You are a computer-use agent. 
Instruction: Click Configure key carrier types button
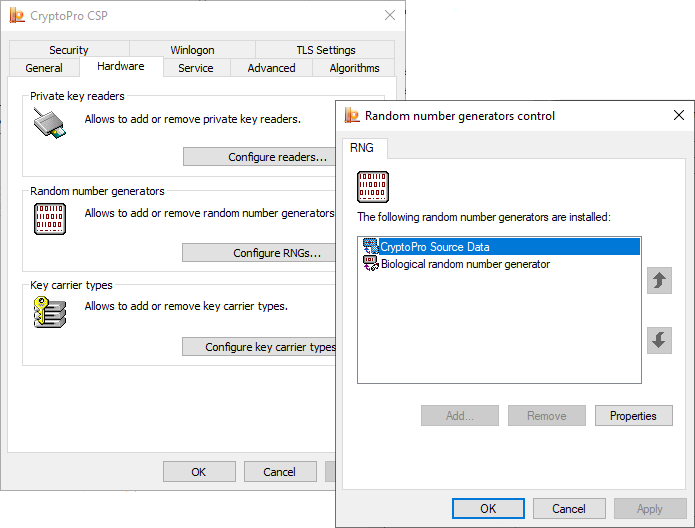coord(262,347)
